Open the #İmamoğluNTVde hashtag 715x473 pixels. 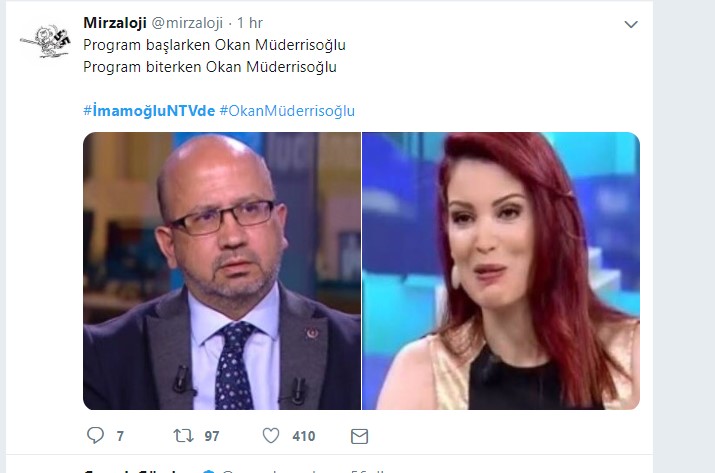pyautogui.click(x=149, y=110)
